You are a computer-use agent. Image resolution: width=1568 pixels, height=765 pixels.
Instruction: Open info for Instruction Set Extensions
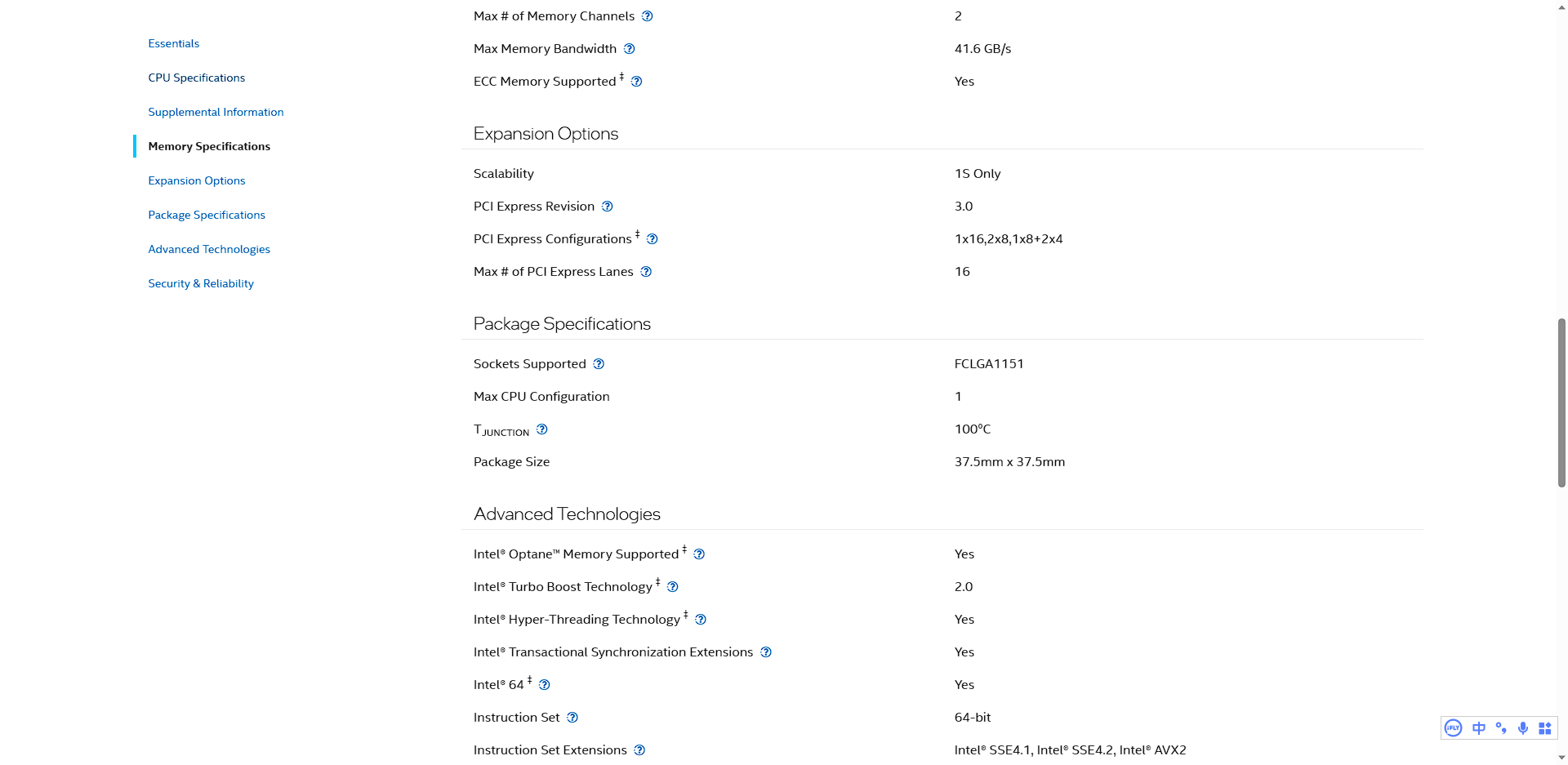pos(639,750)
